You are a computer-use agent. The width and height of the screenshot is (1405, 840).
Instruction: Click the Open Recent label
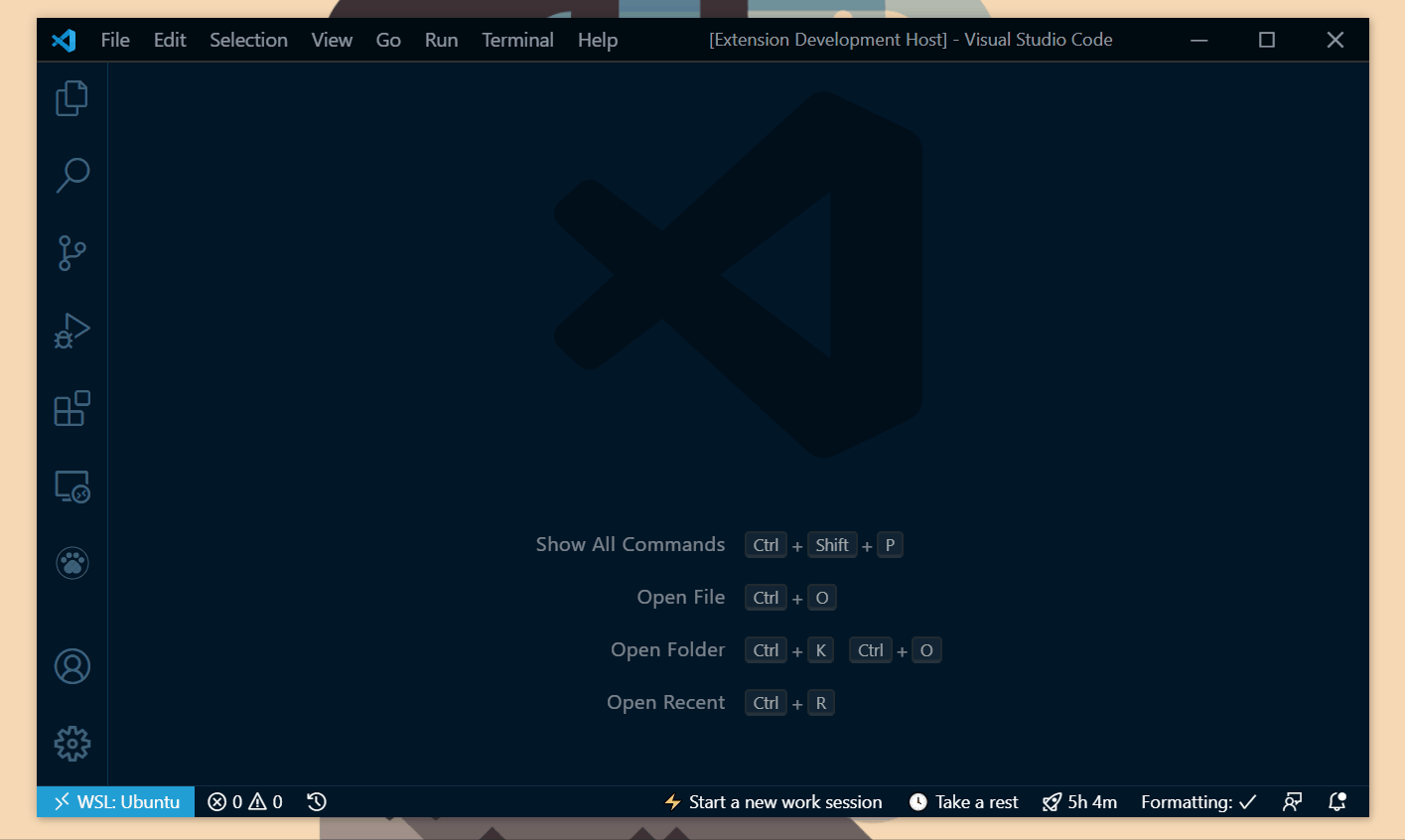(x=666, y=702)
